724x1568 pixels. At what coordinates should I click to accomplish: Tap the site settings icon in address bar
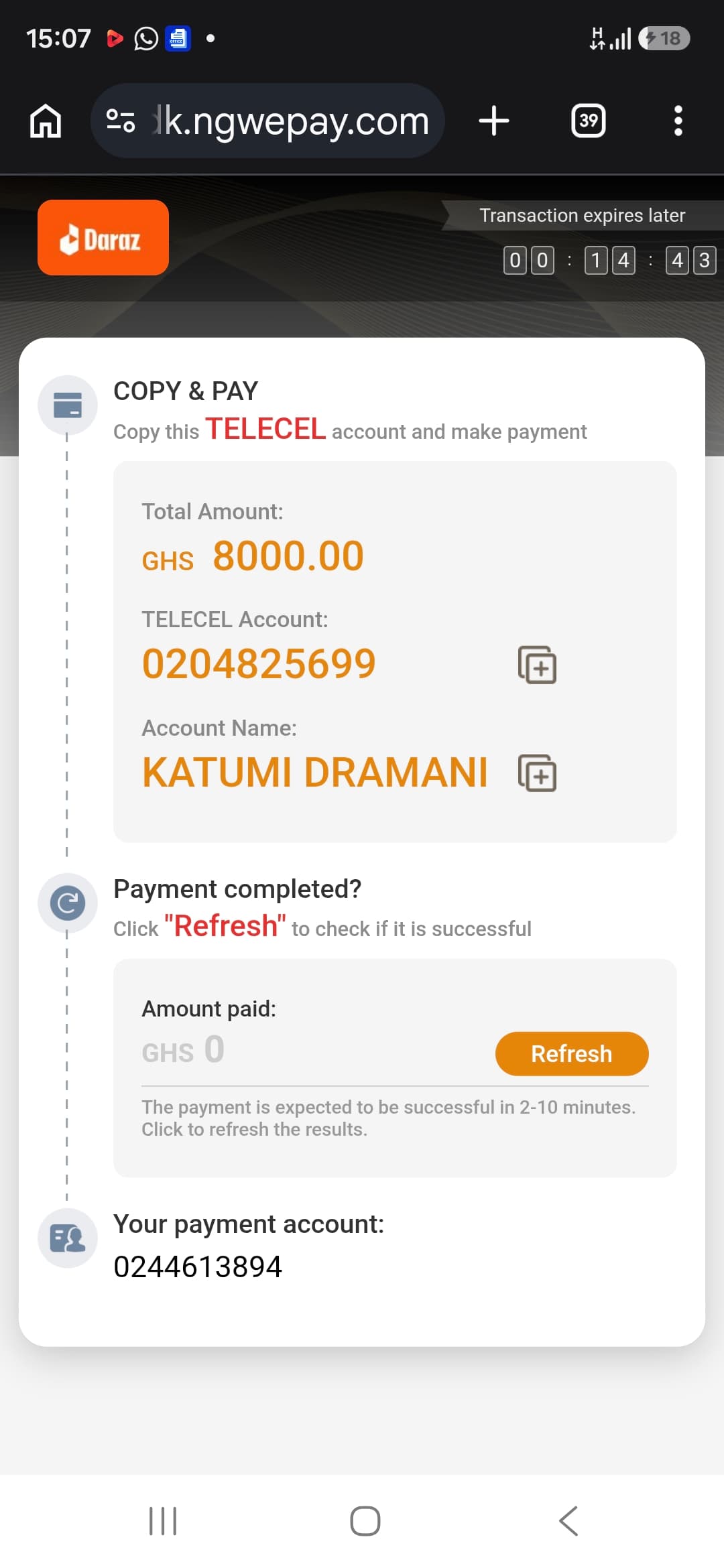[121, 121]
